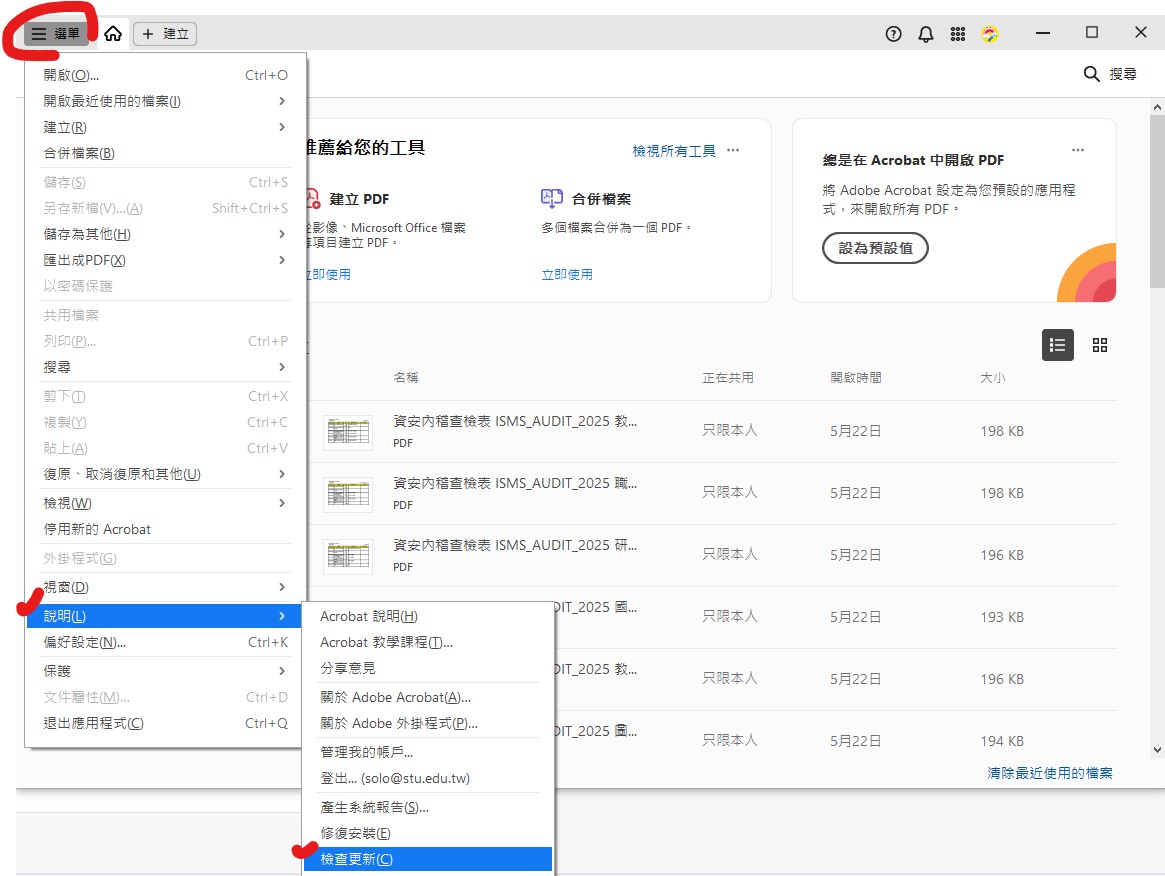1165x876 pixels.
Task: Select 分享意見 submenu item
Action: click(428, 668)
